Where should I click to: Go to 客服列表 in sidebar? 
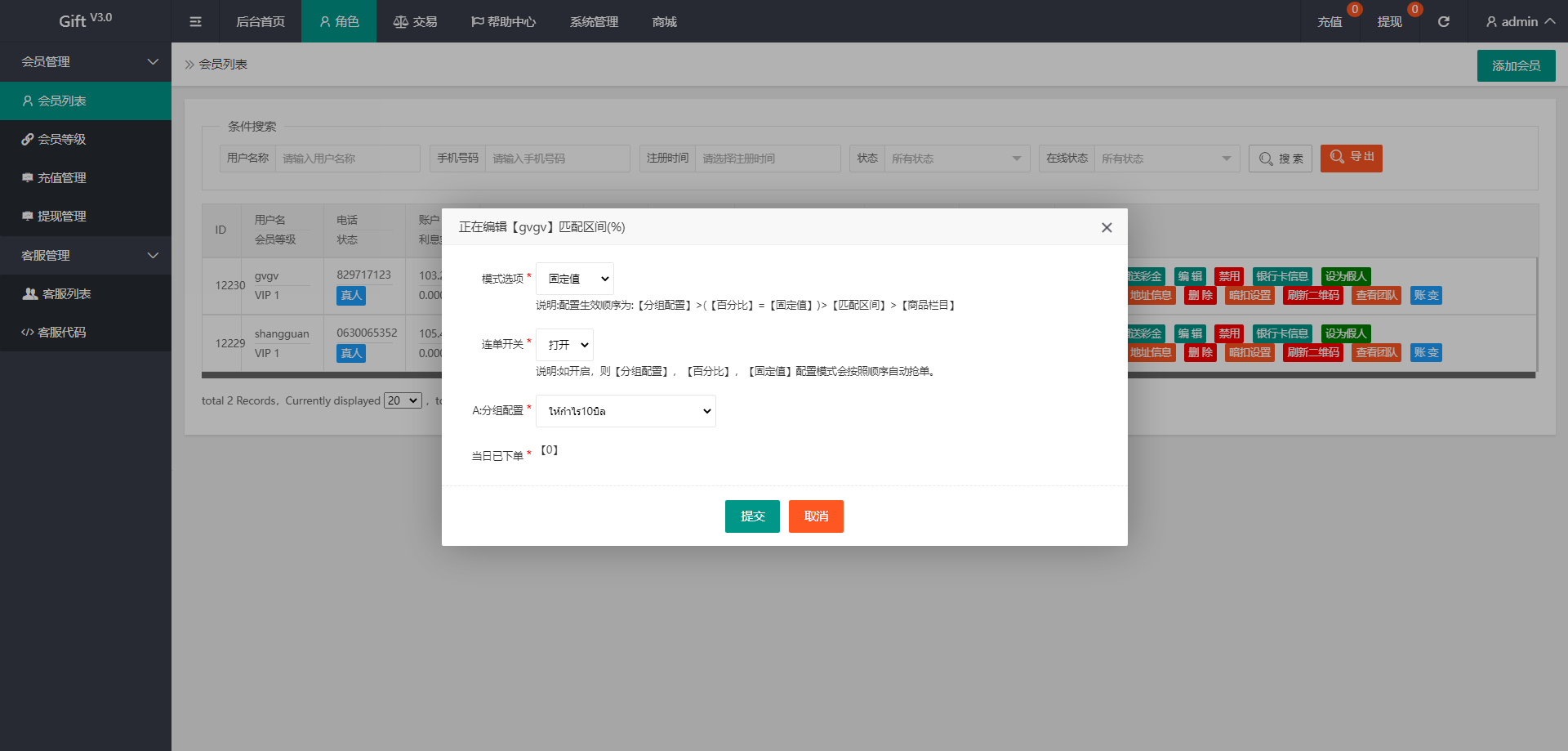click(65, 294)
